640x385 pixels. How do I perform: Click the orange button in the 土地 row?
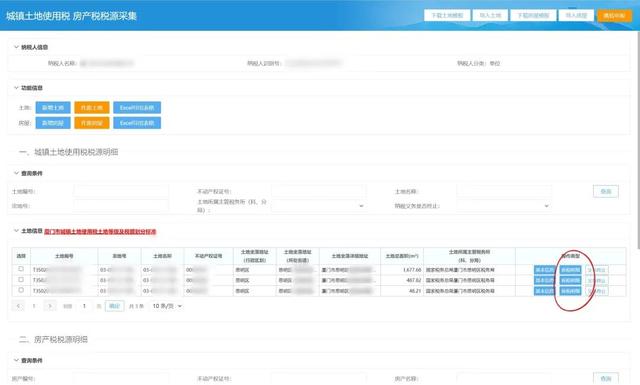92,107
